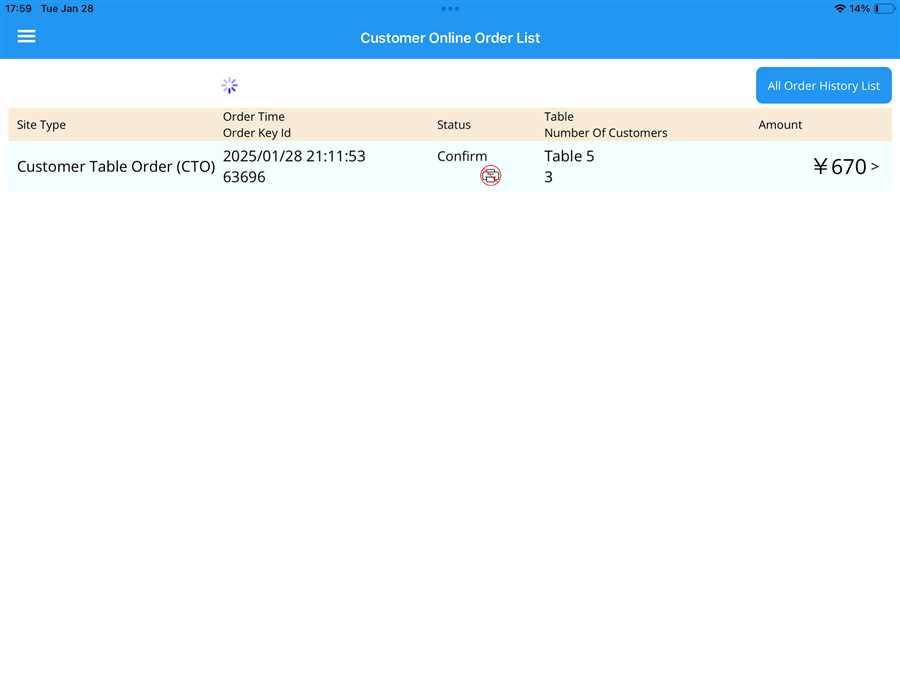Click the Order Time column header
This screenshot has width=900, height=675.
click(x=253, y=117)
